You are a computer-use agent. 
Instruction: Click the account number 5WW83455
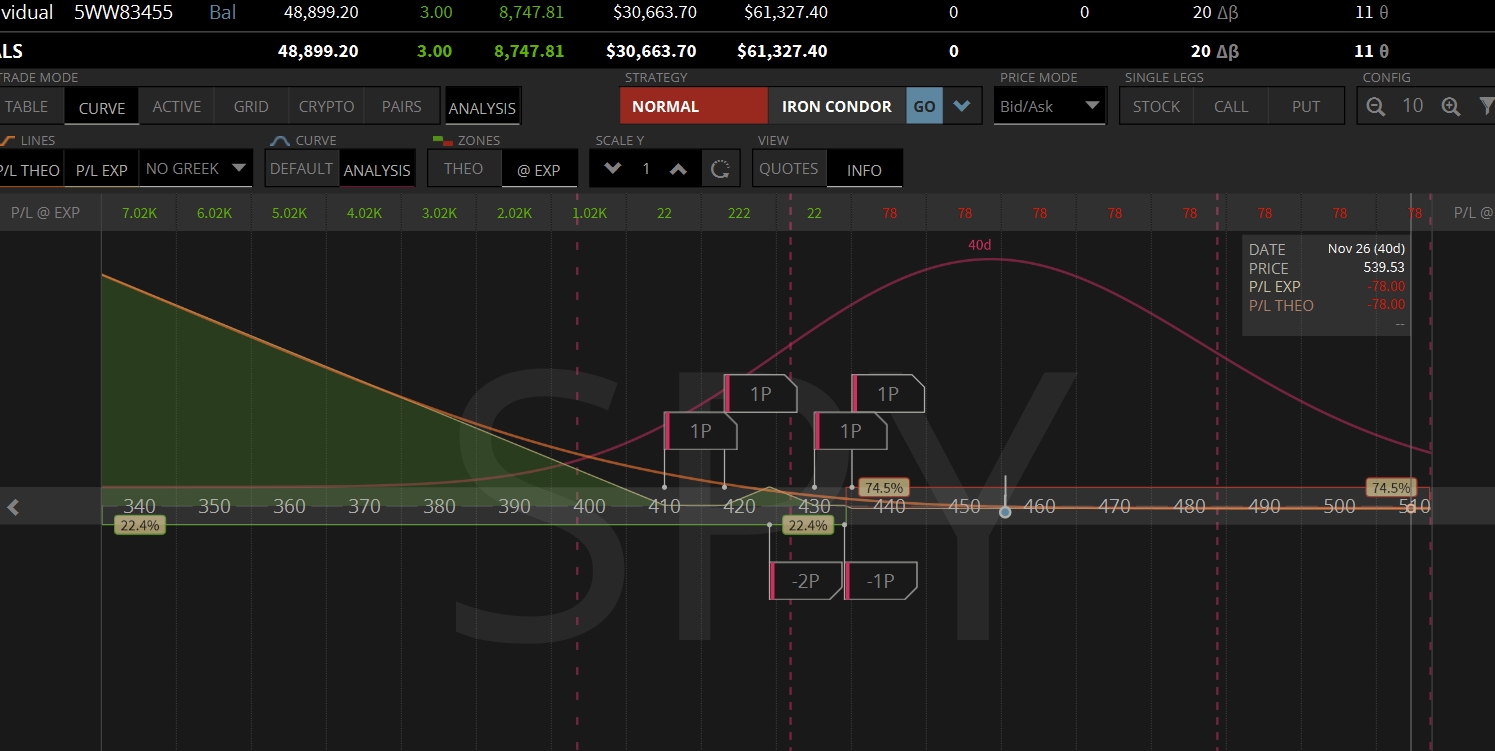point(124,13)
